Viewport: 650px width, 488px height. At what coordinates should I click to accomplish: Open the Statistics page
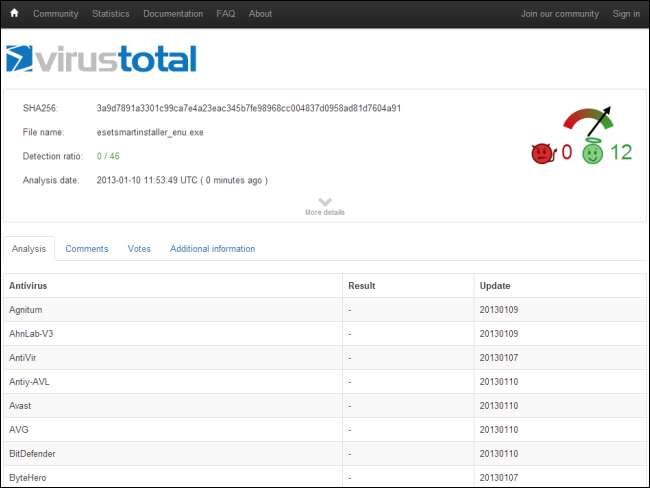(x=111, y=14)
